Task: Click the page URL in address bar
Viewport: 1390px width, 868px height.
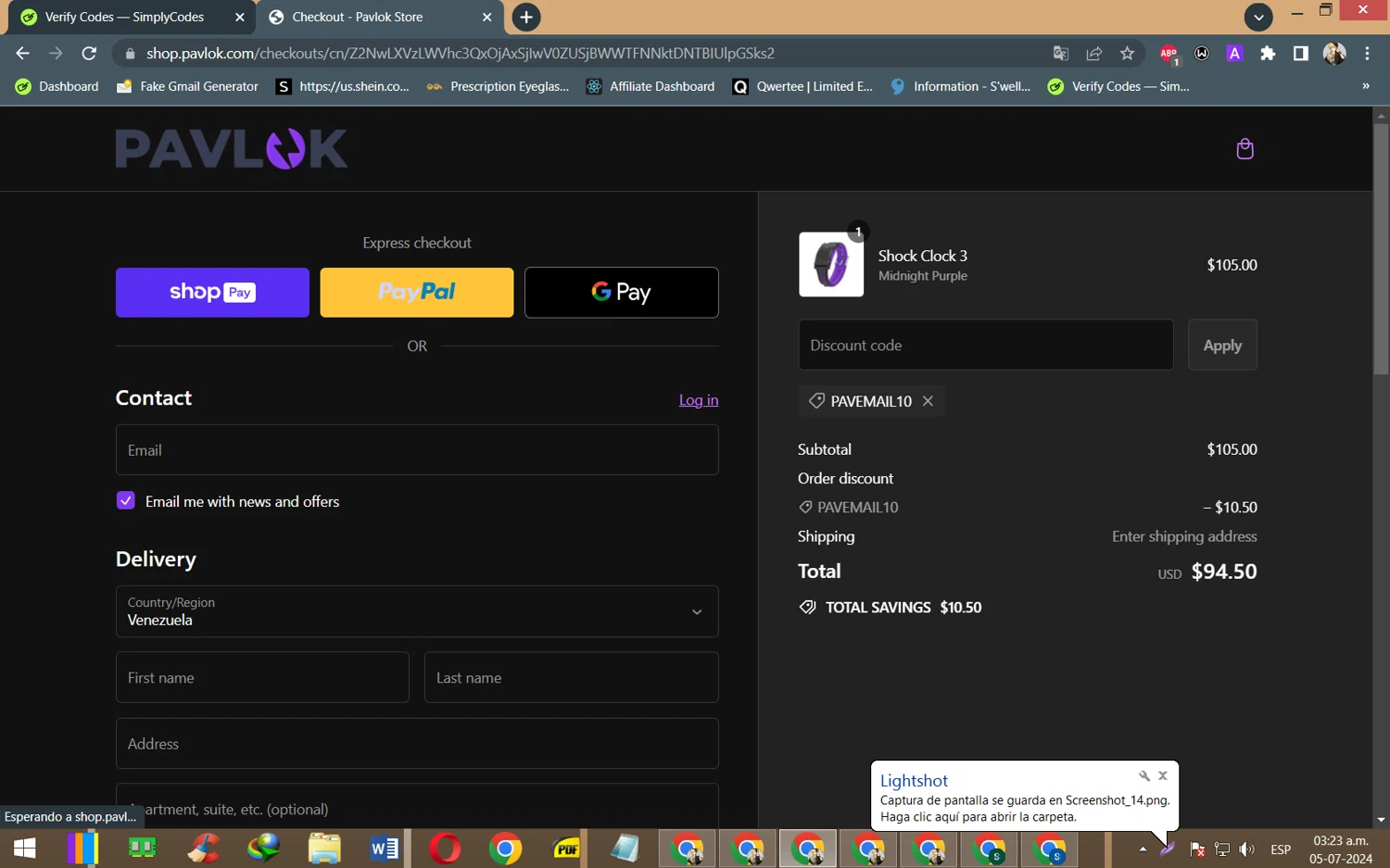Action: click(461, 54)
